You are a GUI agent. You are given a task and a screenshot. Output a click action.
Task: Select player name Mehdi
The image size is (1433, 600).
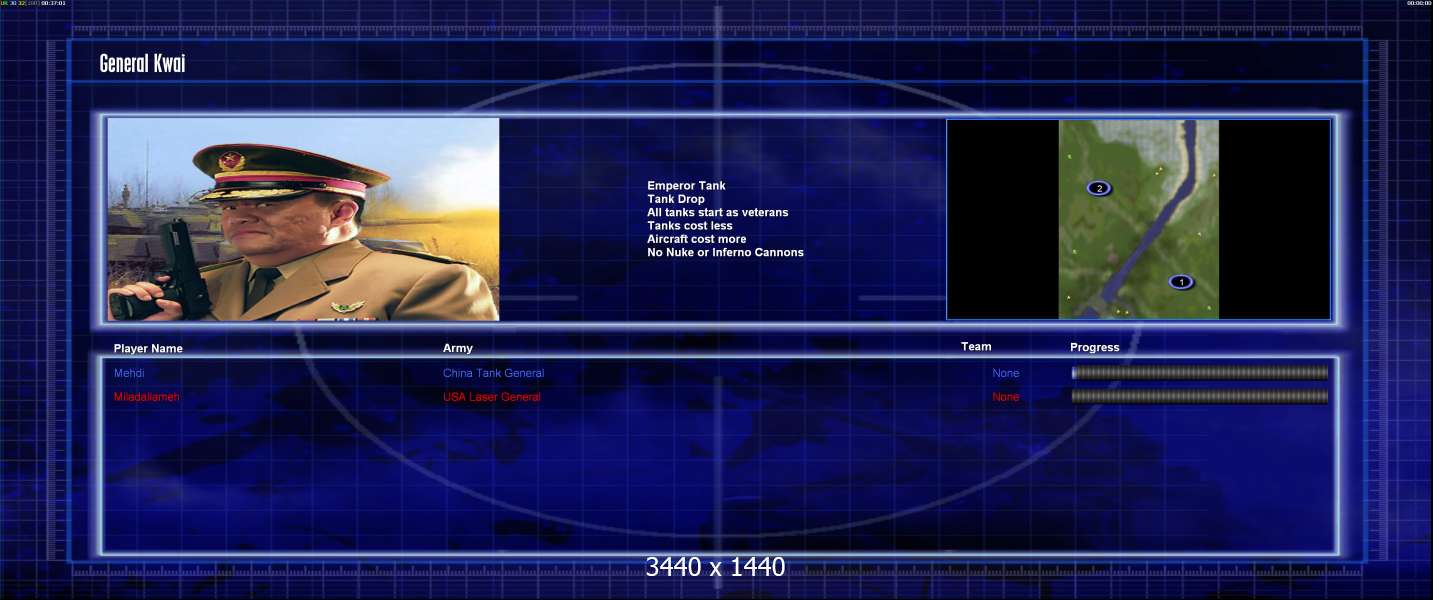click(129, 373)
